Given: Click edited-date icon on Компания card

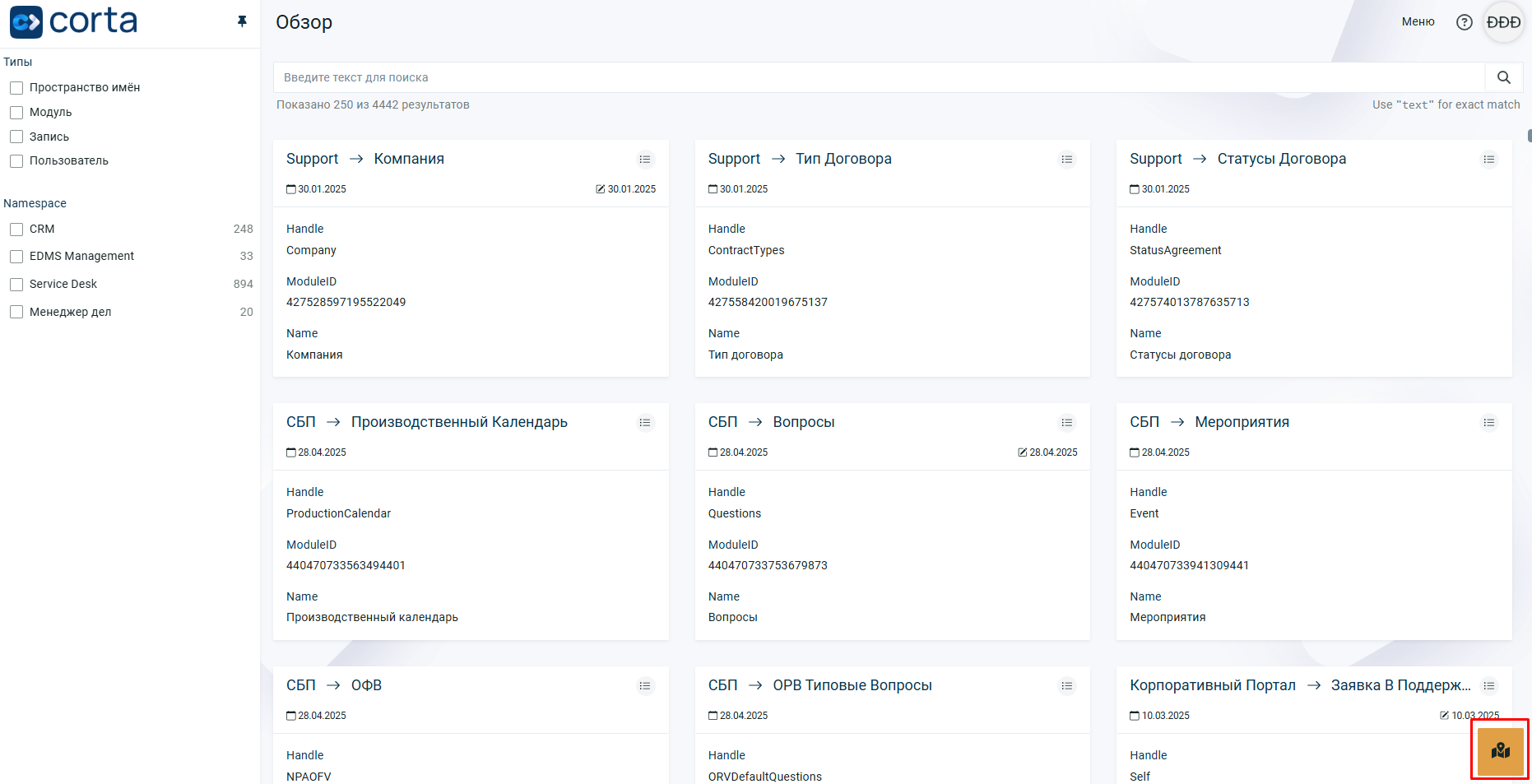Looking at the screenshot, I should pyautogui.click(x=601, y=189).
